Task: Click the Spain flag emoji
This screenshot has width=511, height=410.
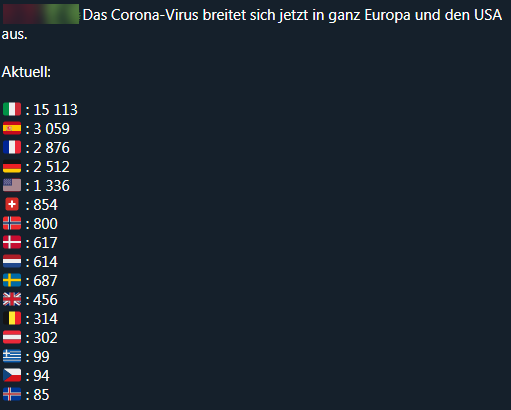Action: pyautogui.click(x=12, y=128)
